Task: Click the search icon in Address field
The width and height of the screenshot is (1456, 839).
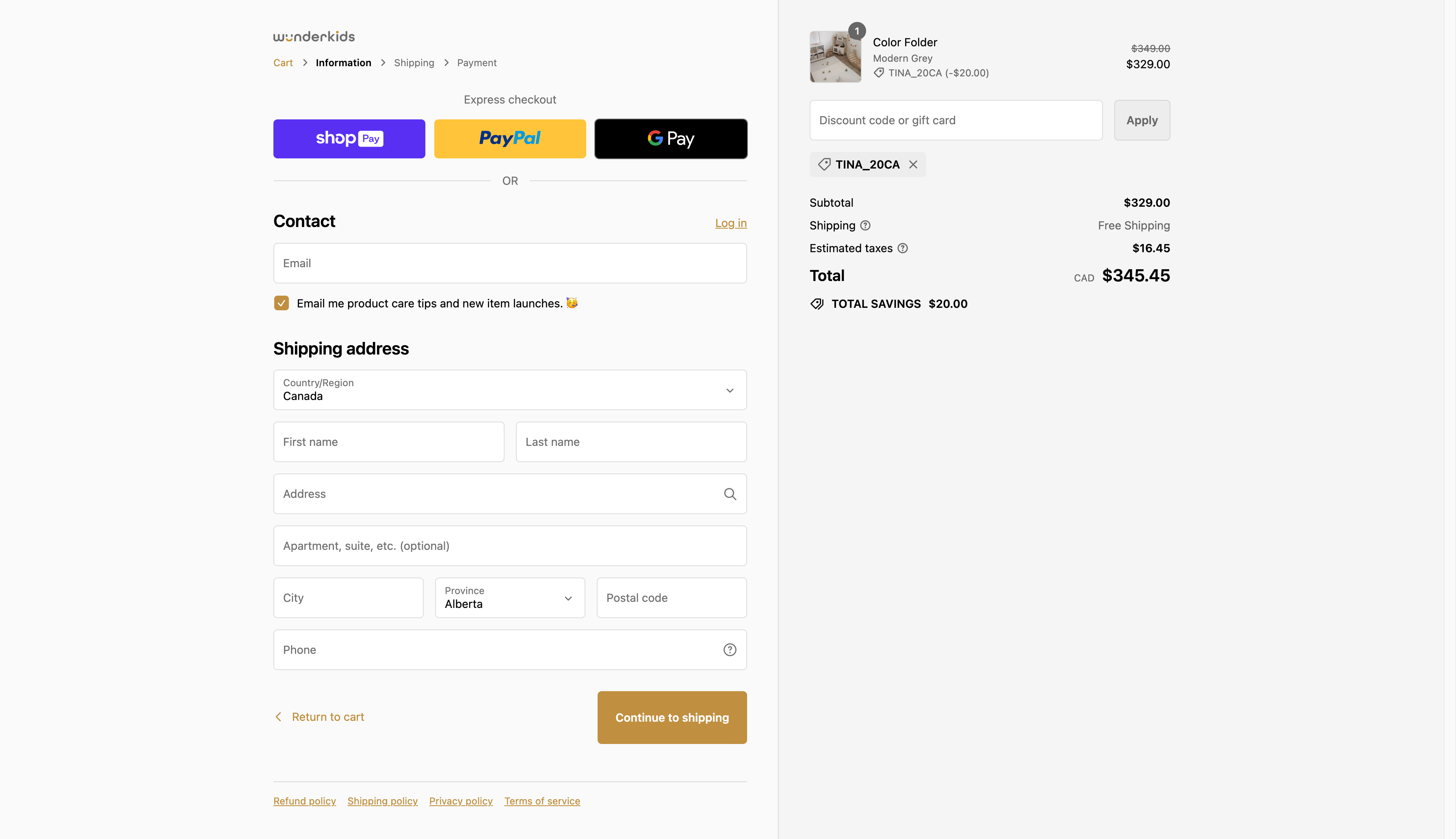Action: (730, 494)
